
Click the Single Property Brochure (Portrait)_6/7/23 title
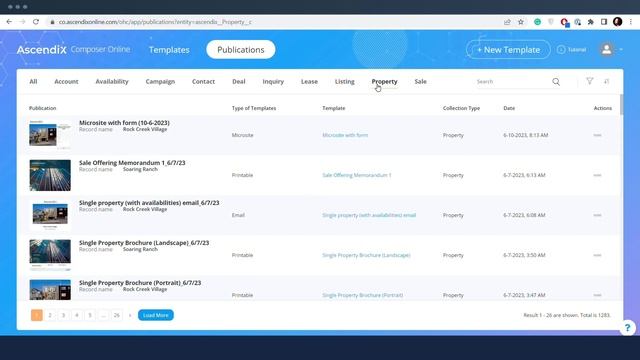(140, 282)
